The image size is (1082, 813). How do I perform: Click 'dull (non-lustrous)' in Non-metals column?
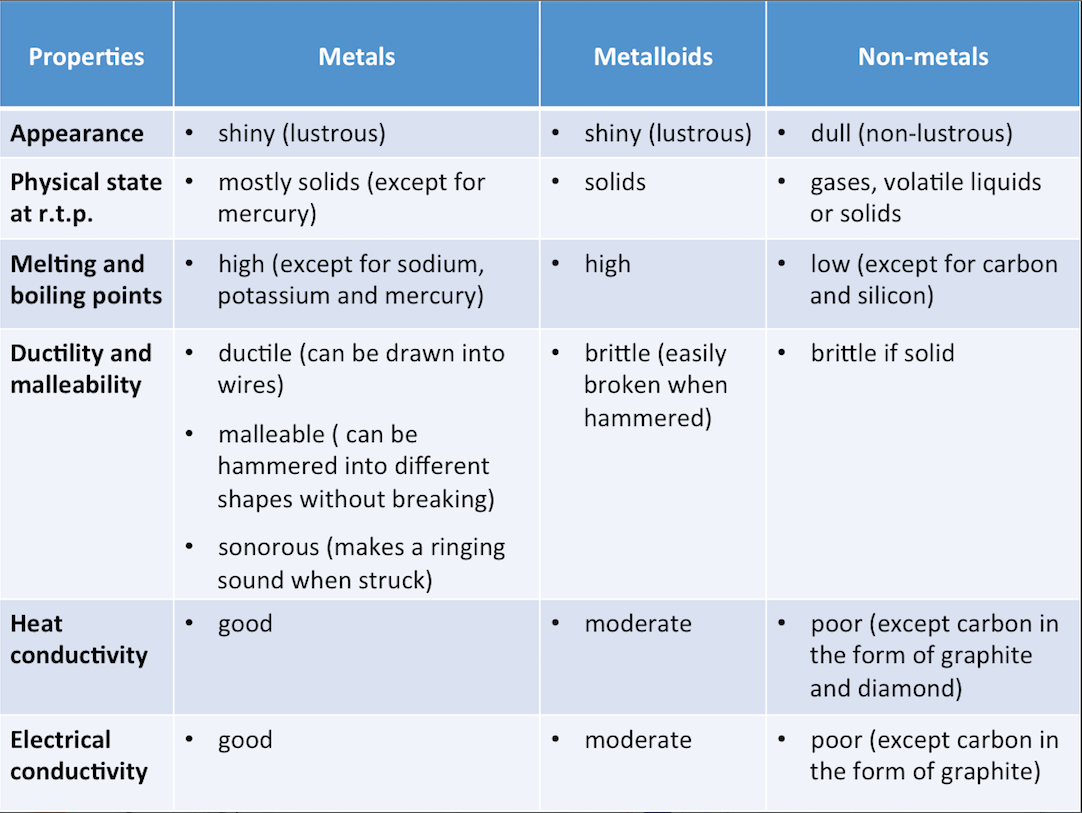[x=911, y=134]
